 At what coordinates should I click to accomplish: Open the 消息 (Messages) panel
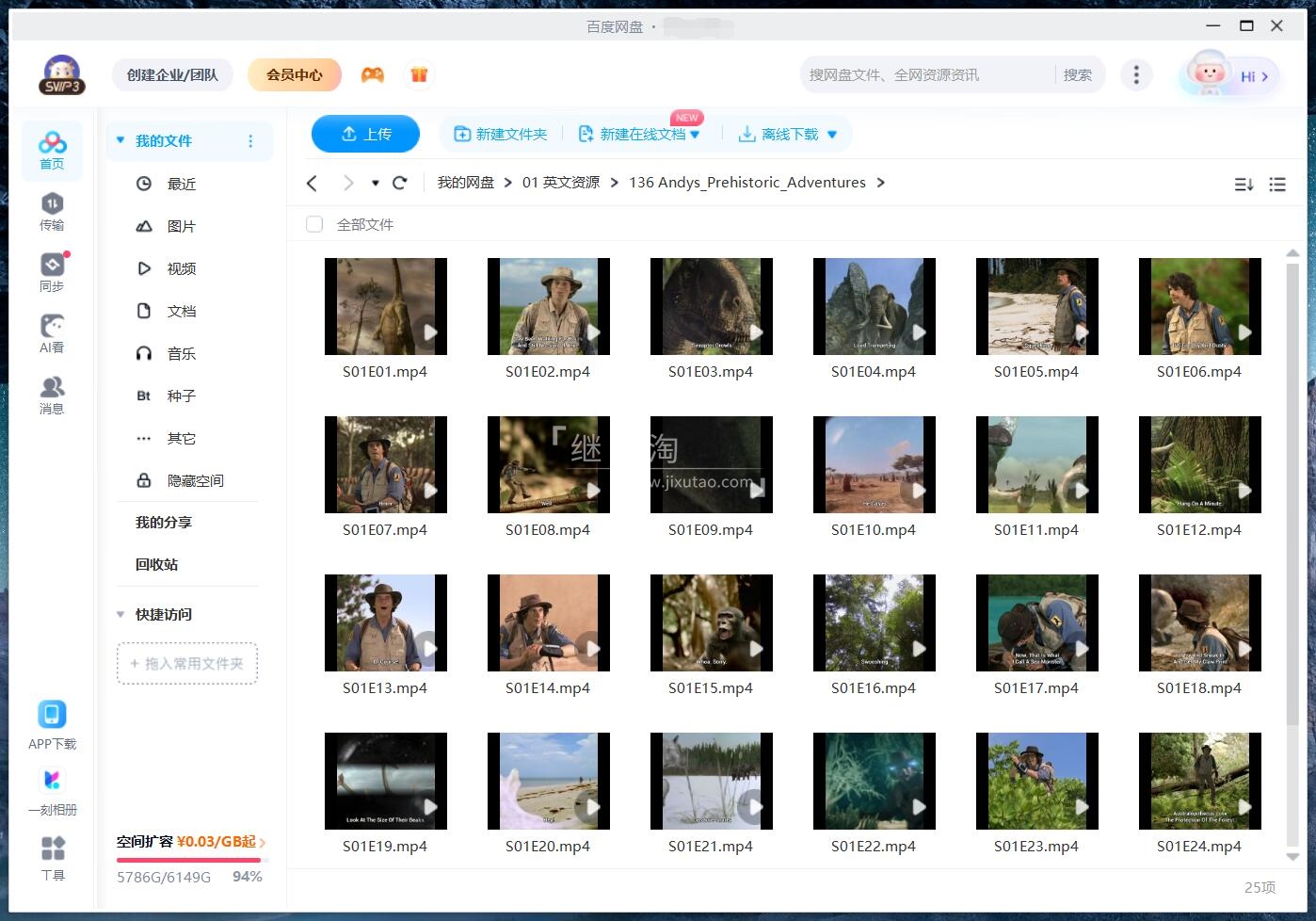(x=52, y=393)
